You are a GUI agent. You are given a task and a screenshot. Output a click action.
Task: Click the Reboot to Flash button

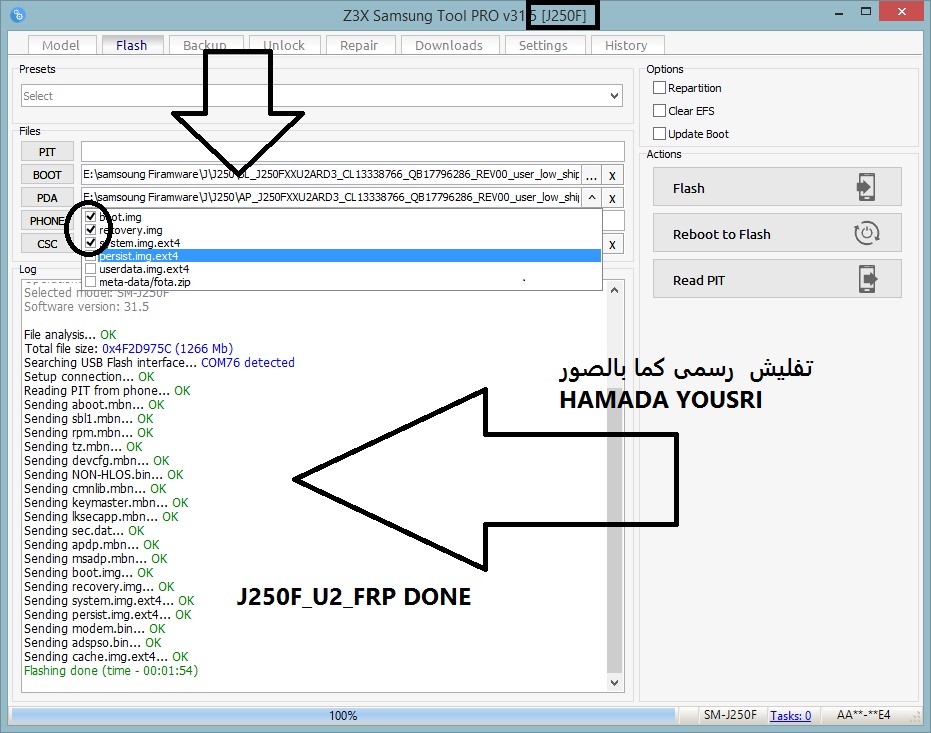[x=777, y=234]
